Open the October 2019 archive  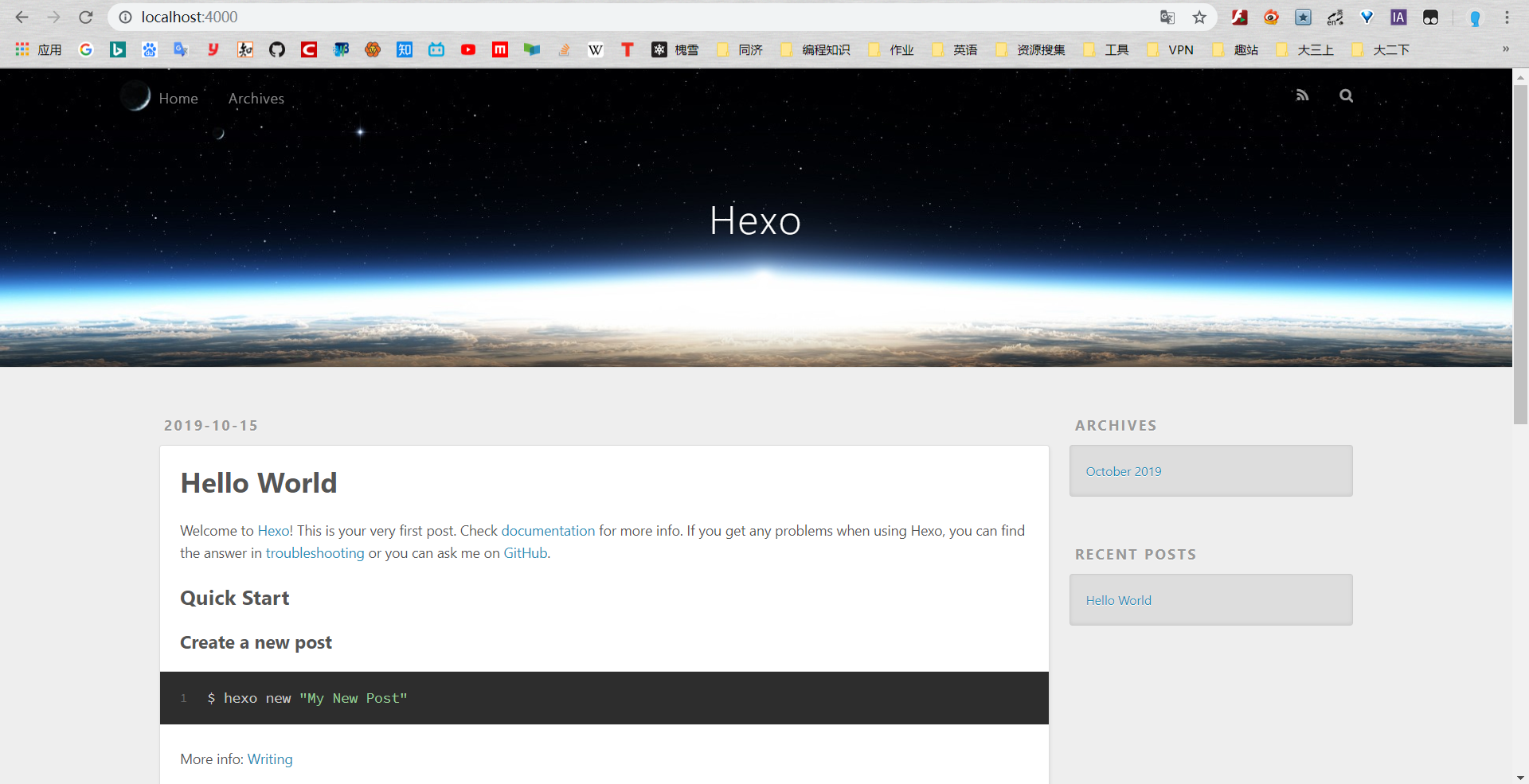tap(1124, 471)
